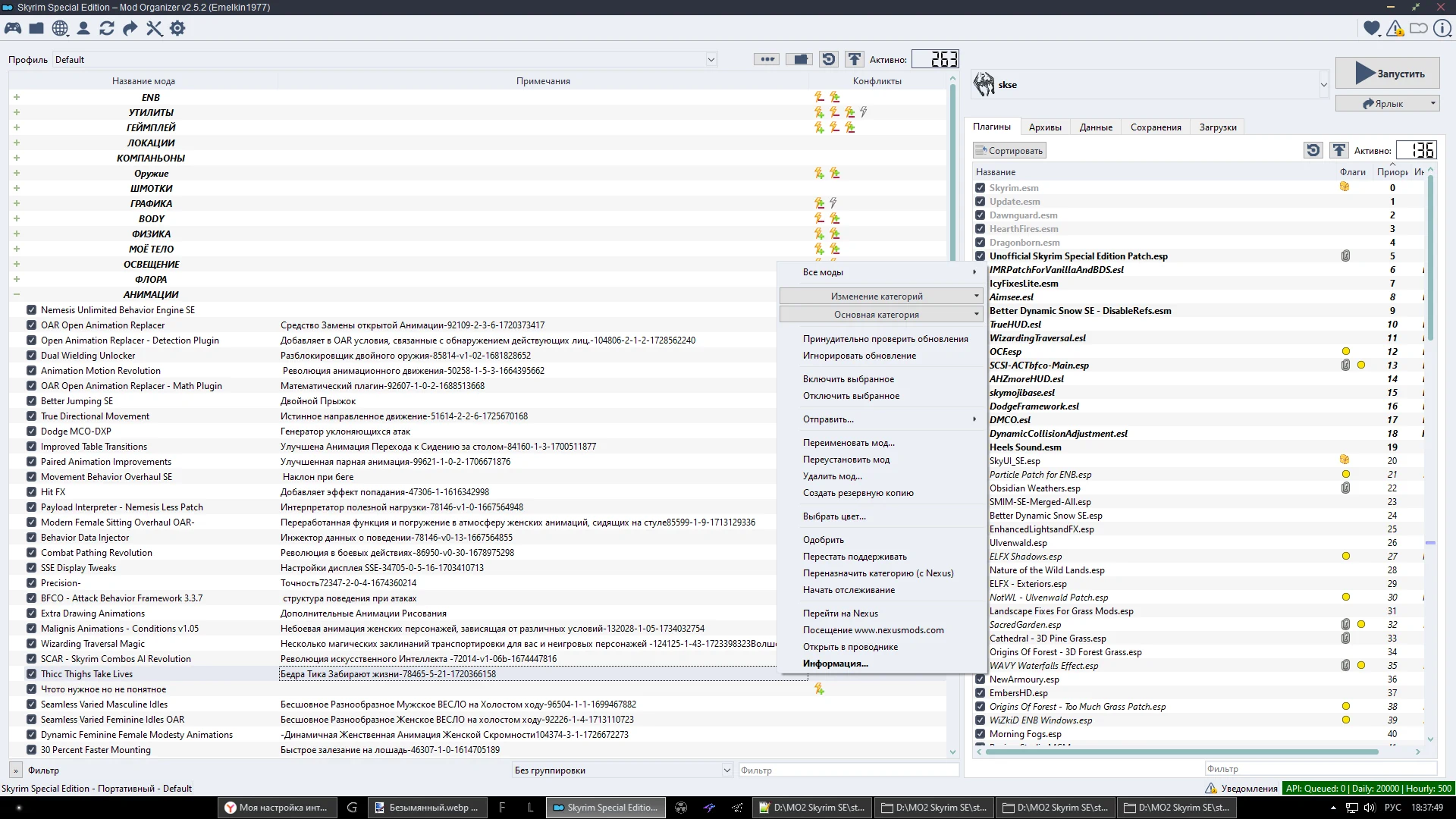1456x819 pixels.
Task: Switch to the Архивы tab
Action: (1045, 127)
